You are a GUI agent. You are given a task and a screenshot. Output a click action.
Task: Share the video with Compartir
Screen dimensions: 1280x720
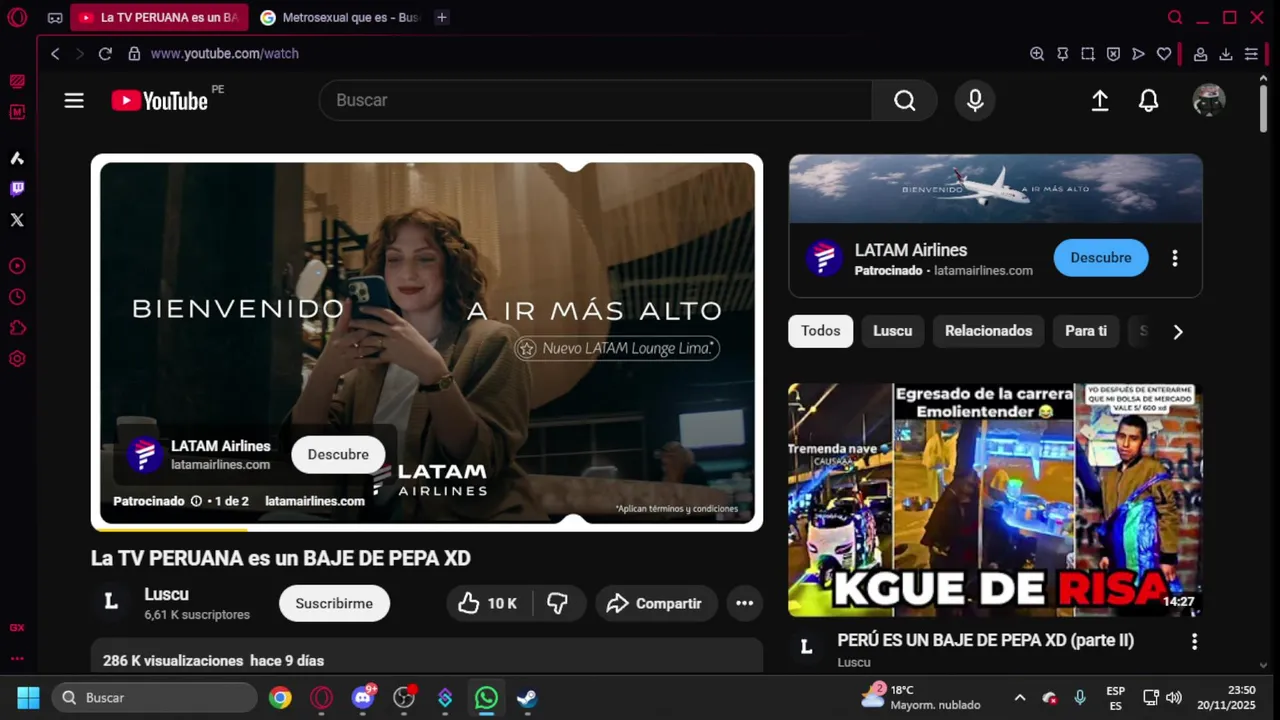click(655, 603)
